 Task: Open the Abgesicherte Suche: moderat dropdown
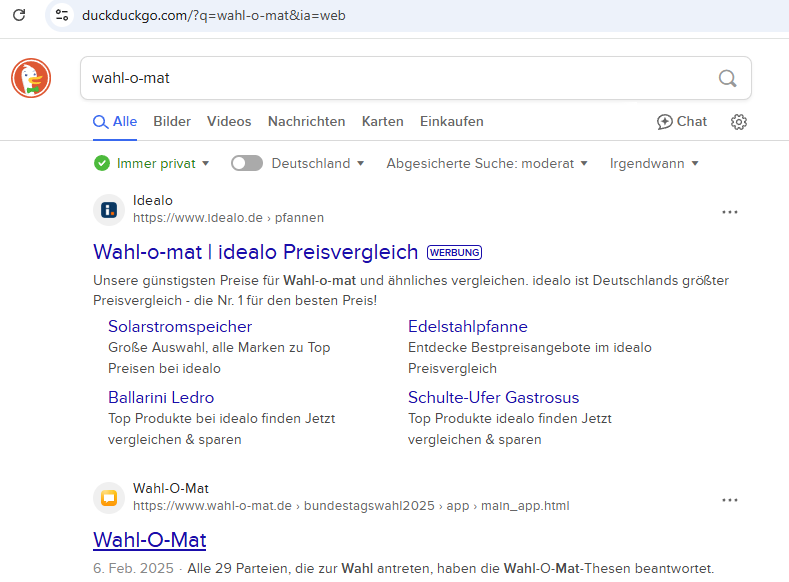[487, 163]
